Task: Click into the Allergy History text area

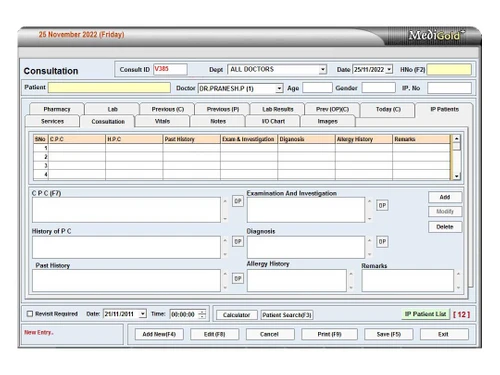Action: (x=297, y=280)
